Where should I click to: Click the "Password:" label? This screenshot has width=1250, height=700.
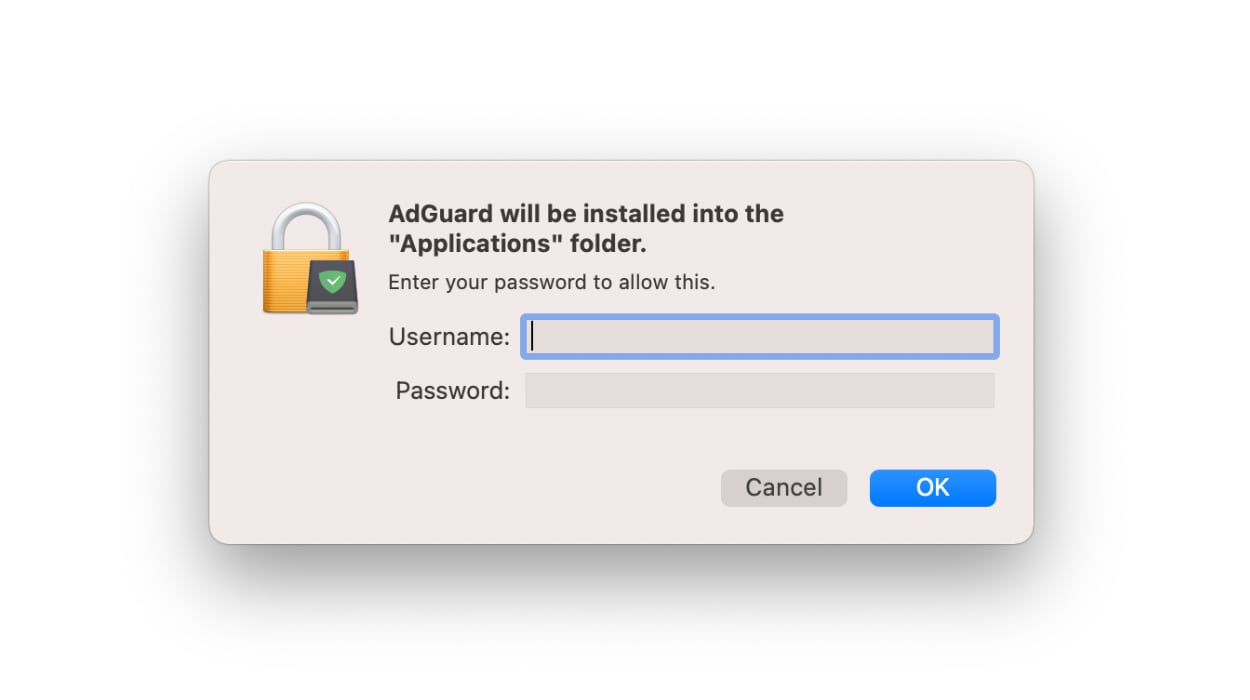(x=453, y=390)
